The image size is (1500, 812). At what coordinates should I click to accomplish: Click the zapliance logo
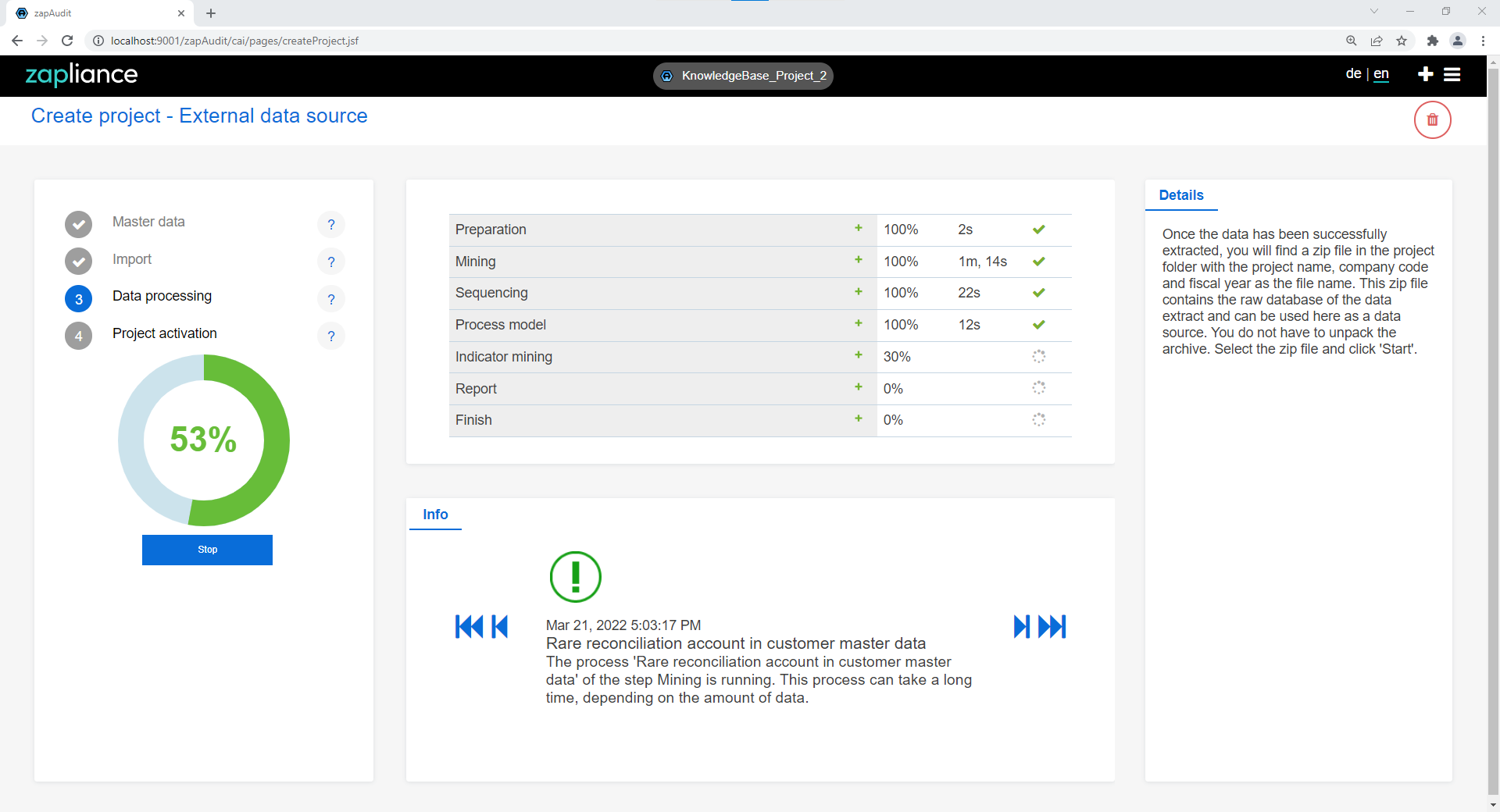point(81,74)
